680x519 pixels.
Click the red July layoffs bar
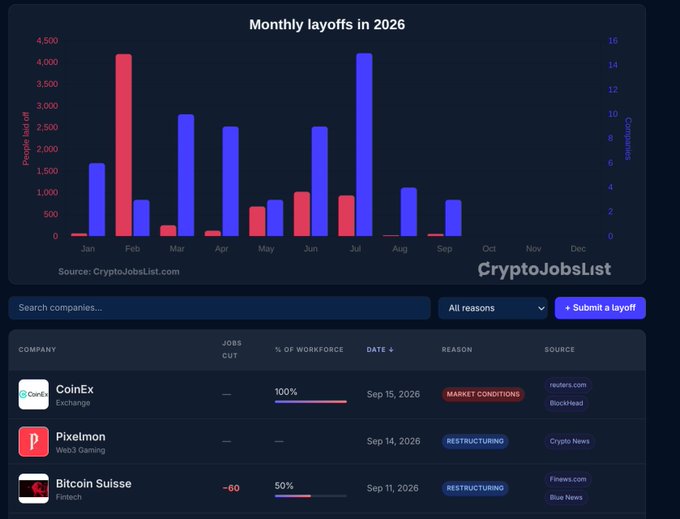pos(347,216)
